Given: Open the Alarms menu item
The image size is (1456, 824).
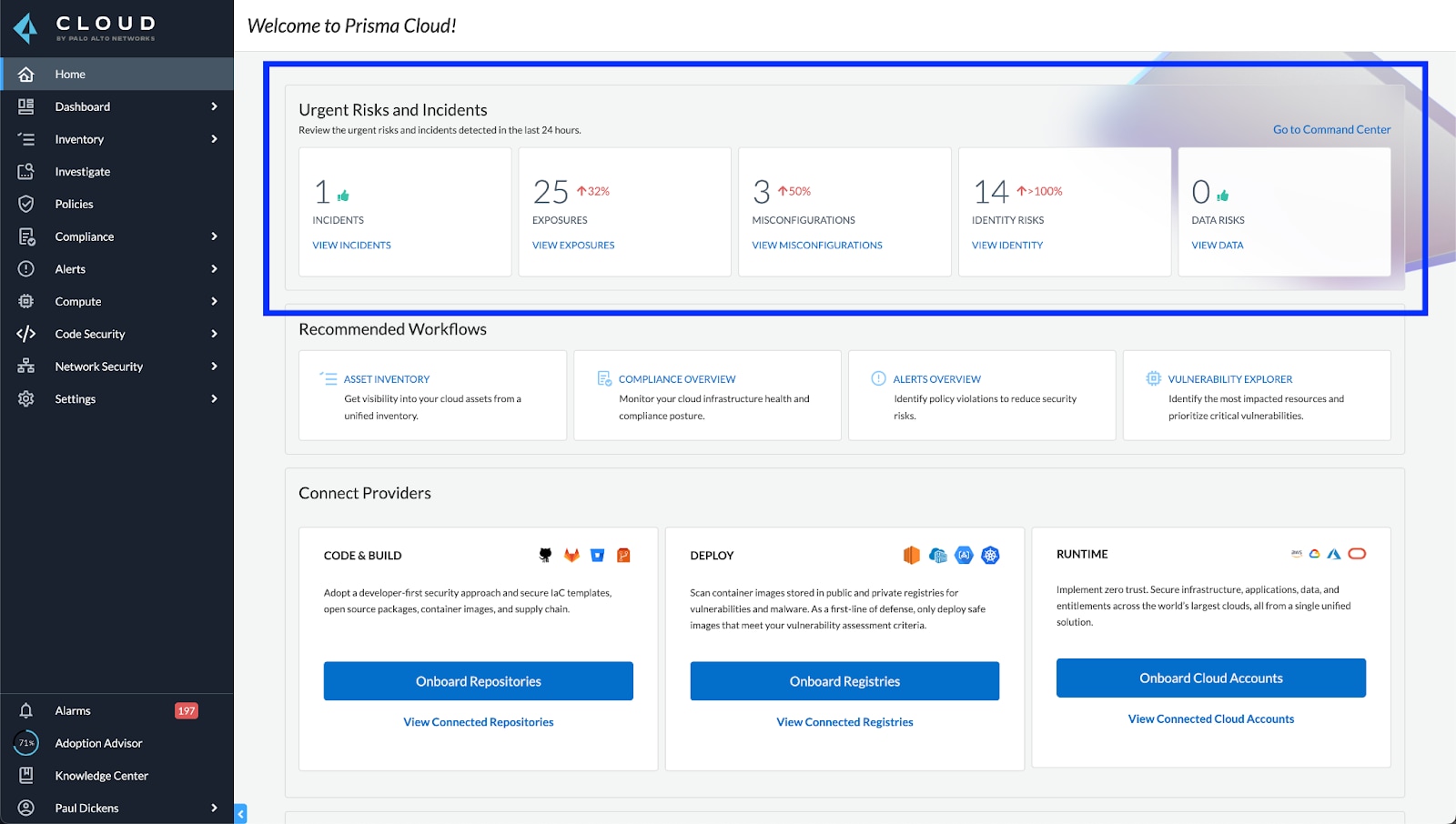Looking at the screenshot, I should point(116,710).
